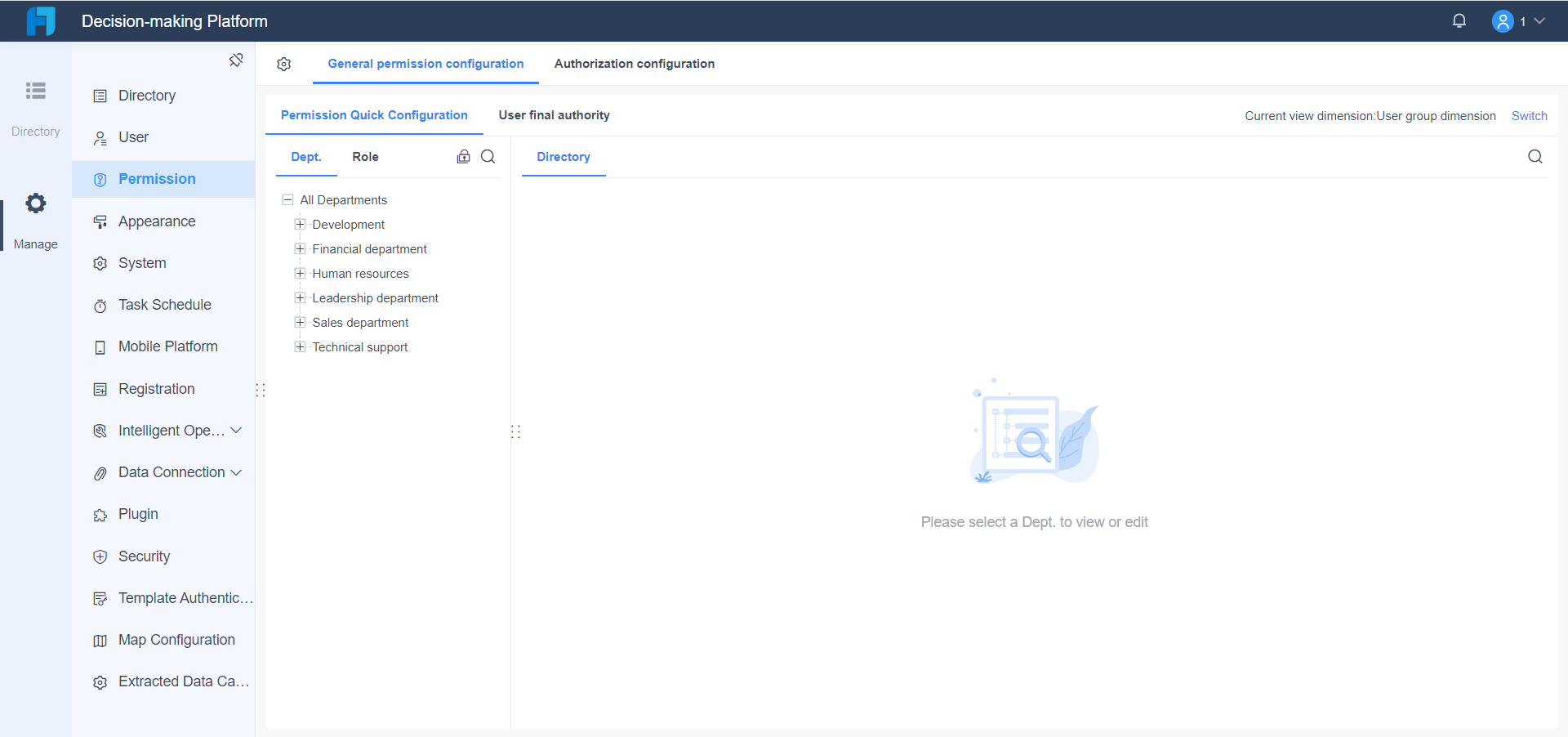Expand the Human resources department
Viewport: 1568px width, 737px height.
click(x=300, y=273)
